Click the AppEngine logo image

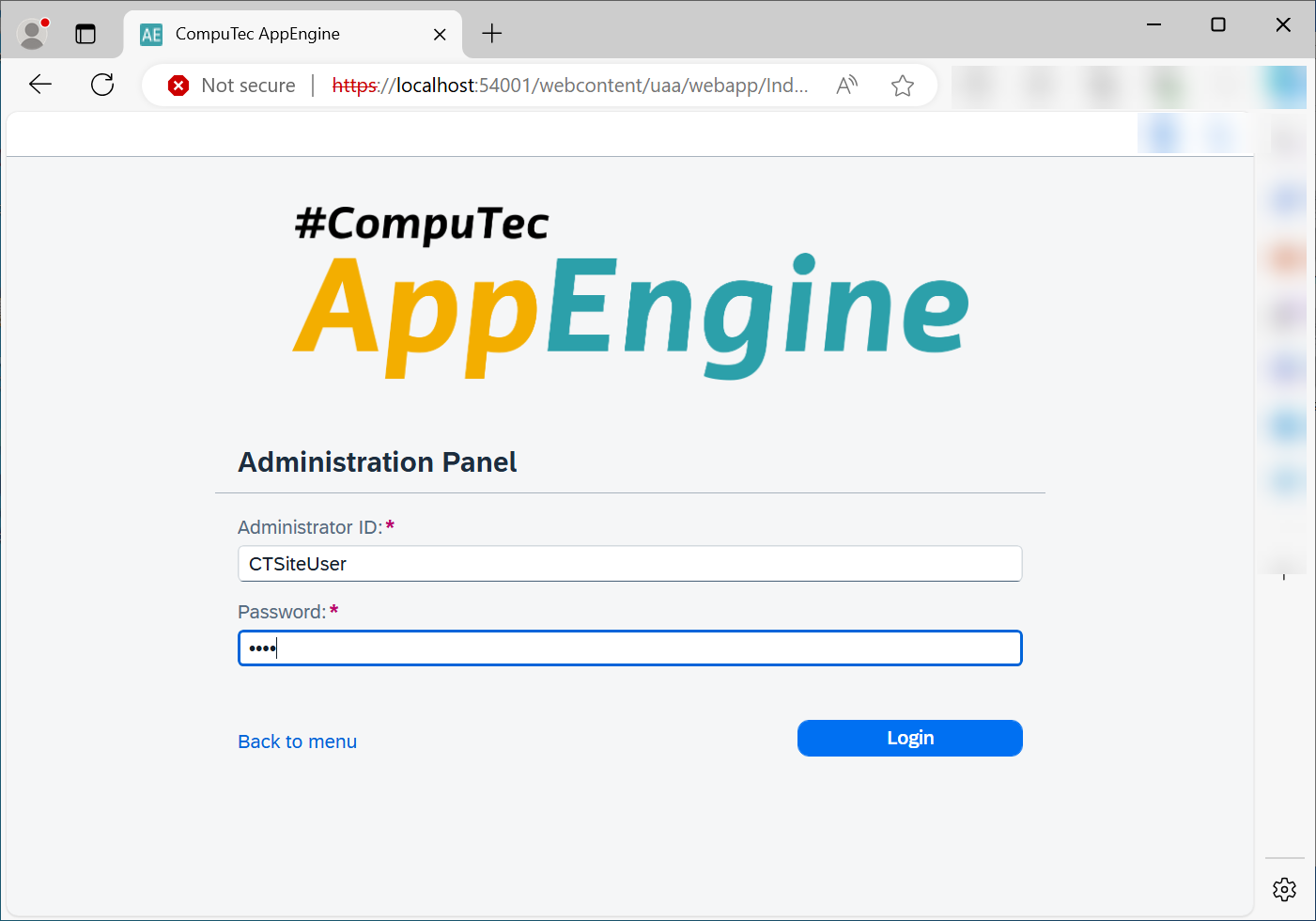630,291
